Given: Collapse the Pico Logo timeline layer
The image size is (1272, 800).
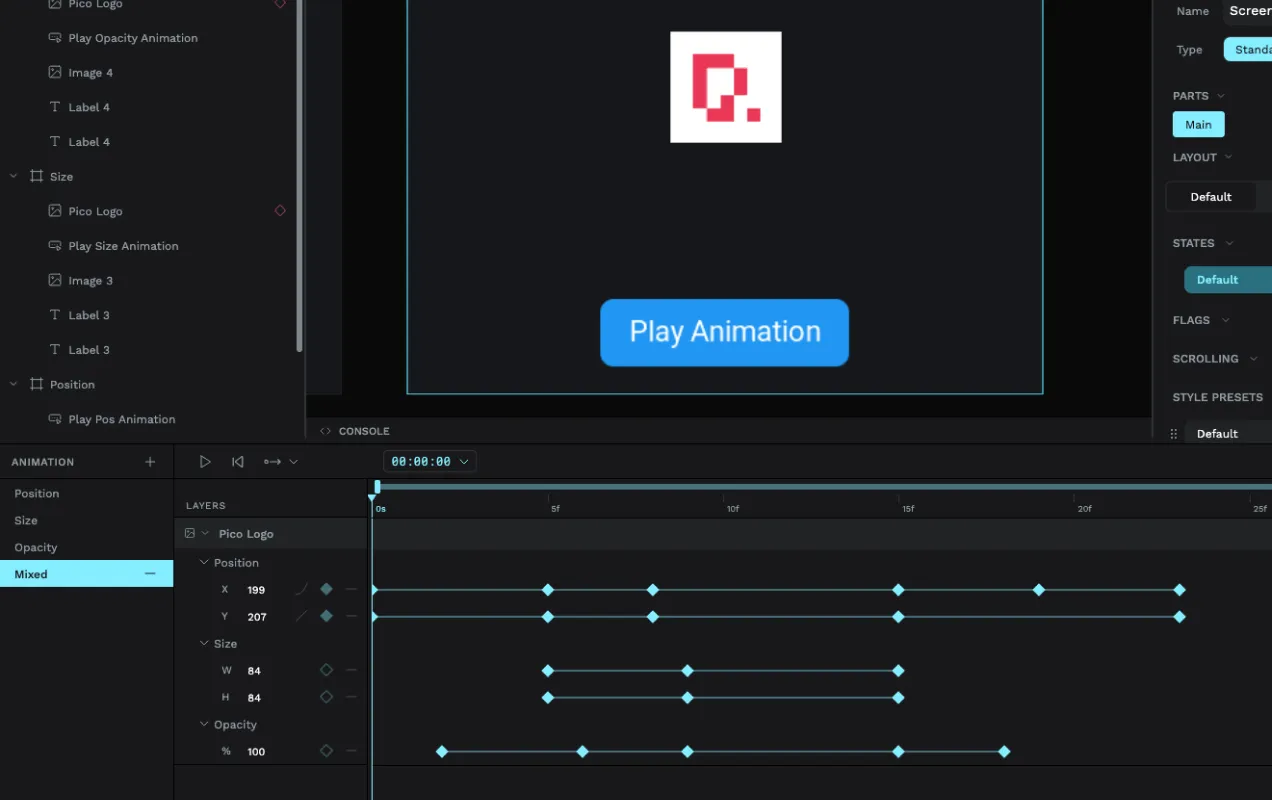Looking at the screenshot, I should click(x=205, y=534).
